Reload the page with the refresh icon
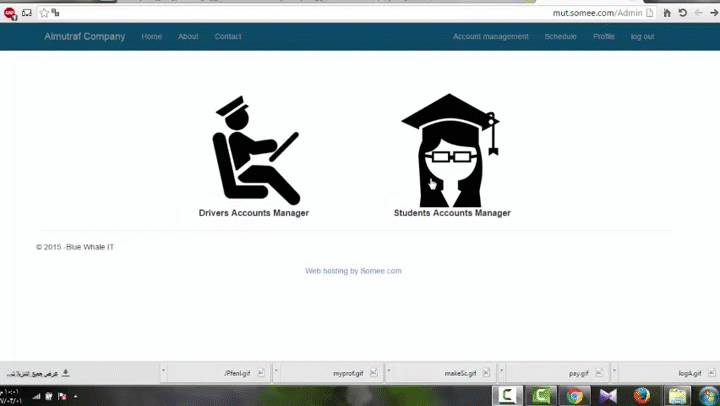 click(682, 13)
